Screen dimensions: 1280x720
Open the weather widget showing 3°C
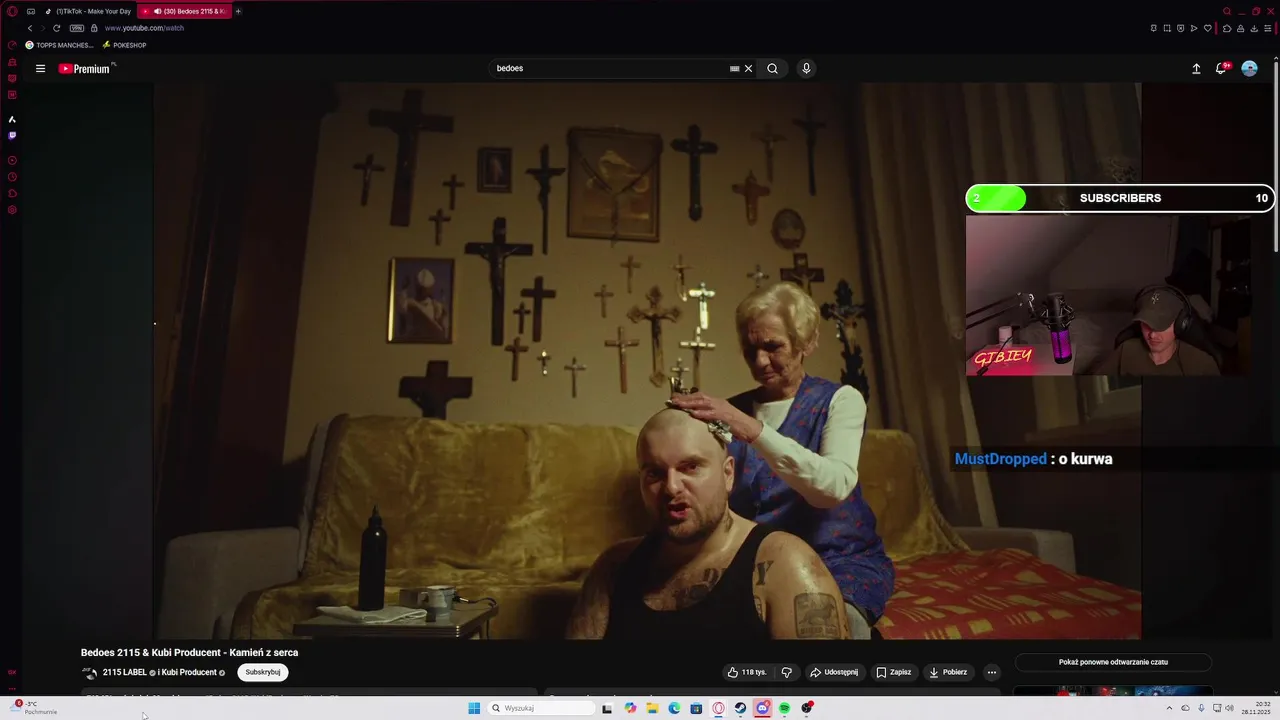(33, 708)
